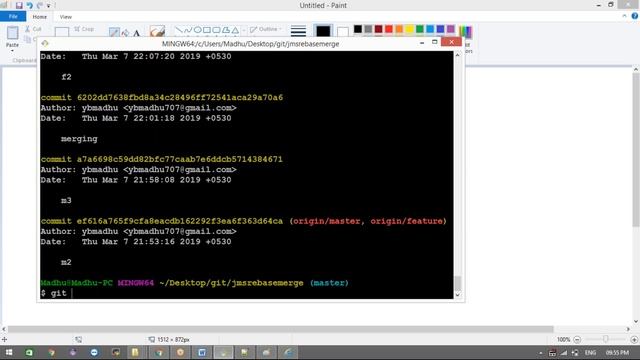Open the Windows Start button
The height and width of the screenshot is (360, 640).
pyautogui.click(x=9, y=352)
